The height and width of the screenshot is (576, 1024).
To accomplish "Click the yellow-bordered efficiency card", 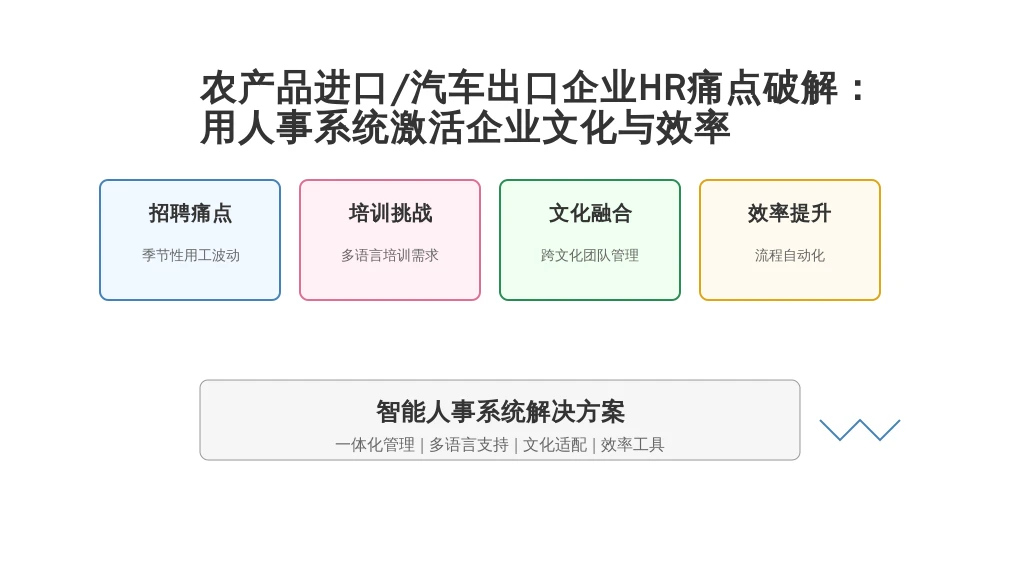I will point(790,280).
